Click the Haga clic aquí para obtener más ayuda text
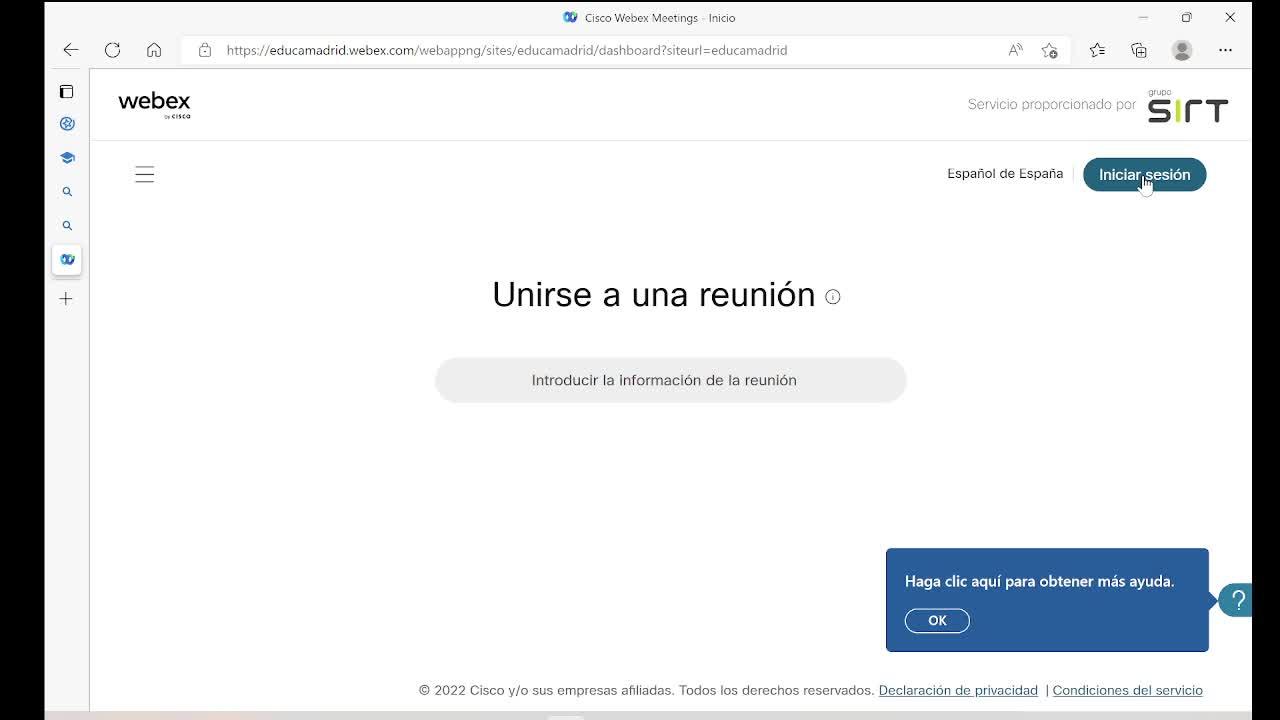Screen dimensions: 1280x720 coord(1039,581)
